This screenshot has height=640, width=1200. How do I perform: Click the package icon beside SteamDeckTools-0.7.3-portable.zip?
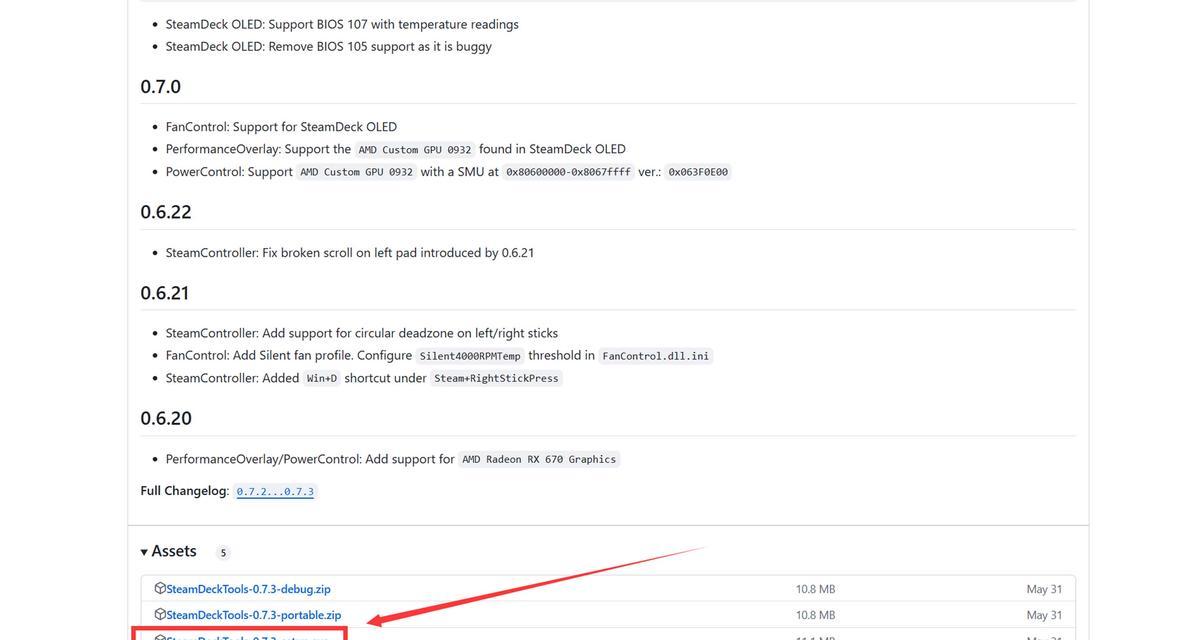(x=160, y=614)
